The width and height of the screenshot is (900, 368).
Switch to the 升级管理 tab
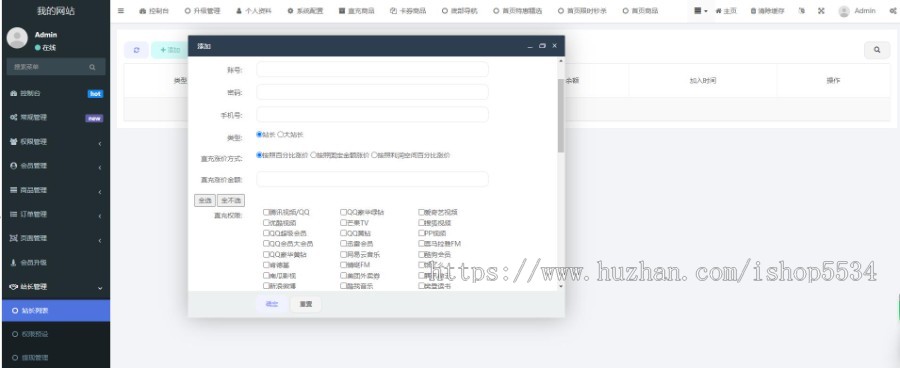tap(202, 11)
